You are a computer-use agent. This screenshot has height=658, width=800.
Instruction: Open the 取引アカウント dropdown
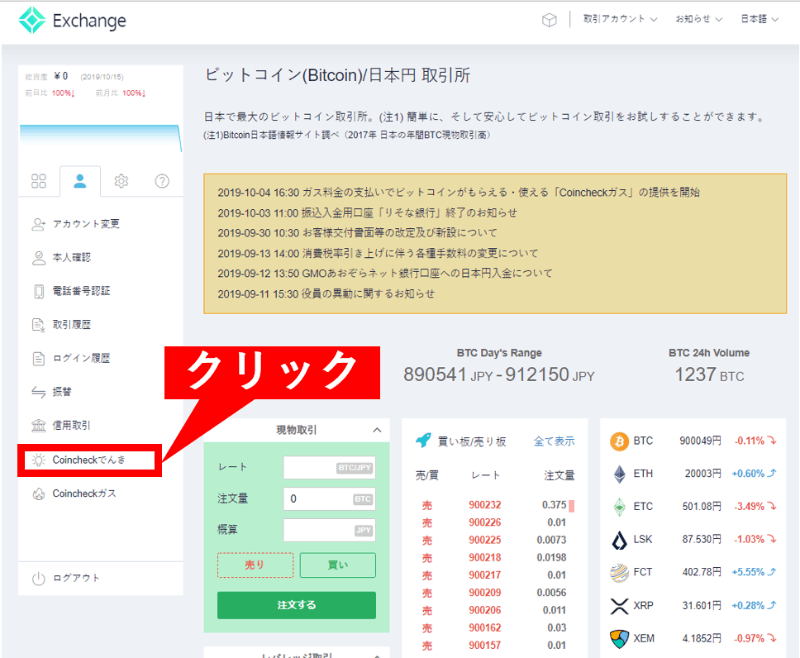point(621,19)
